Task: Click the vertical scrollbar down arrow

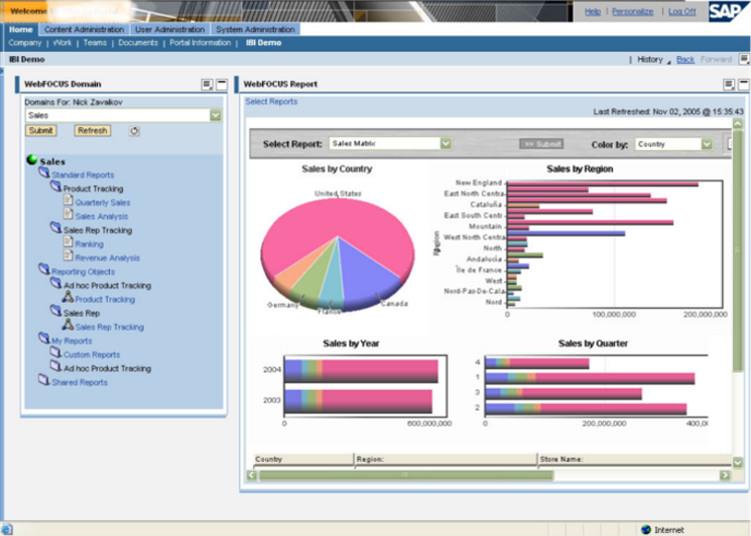Action: tap(738, 462)
